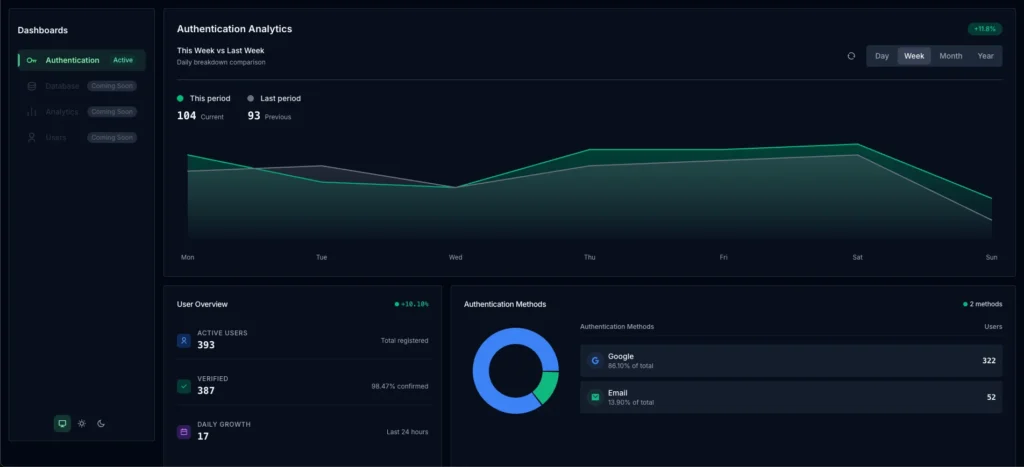Switch chart range to Day
1024x467 pixels.
[x=882, y=56]
